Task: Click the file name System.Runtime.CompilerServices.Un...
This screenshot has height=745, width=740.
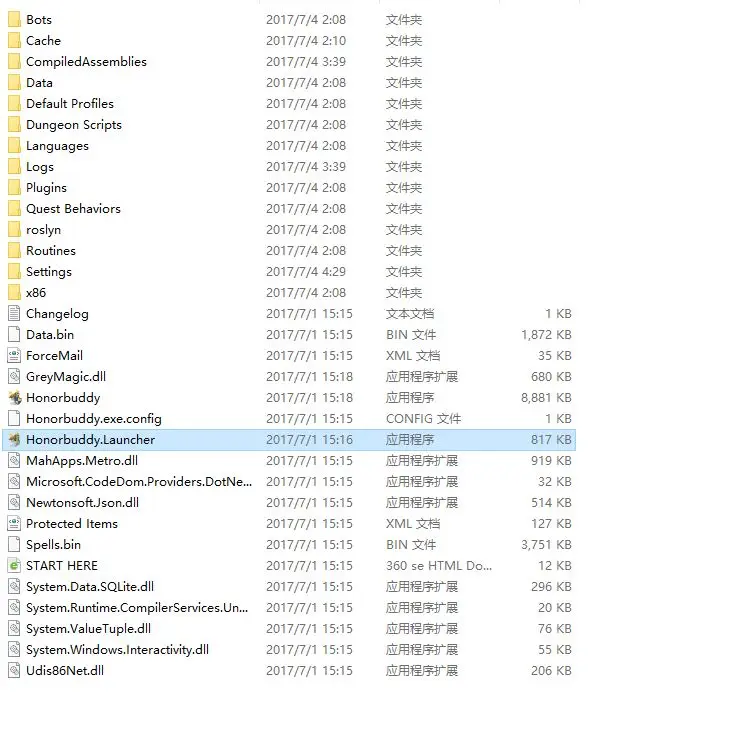Action: 137,607
